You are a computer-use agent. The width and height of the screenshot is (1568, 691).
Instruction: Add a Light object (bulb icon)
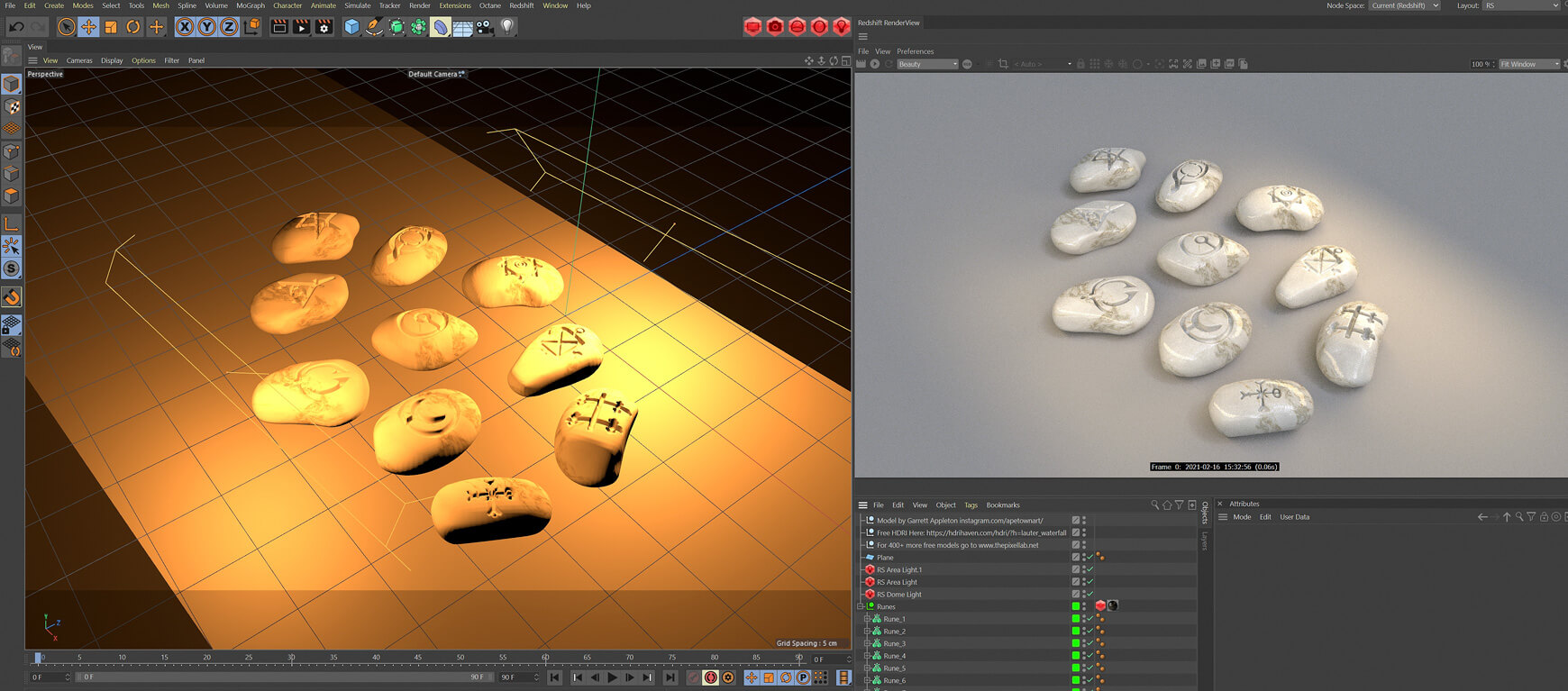tap(507, 27)
